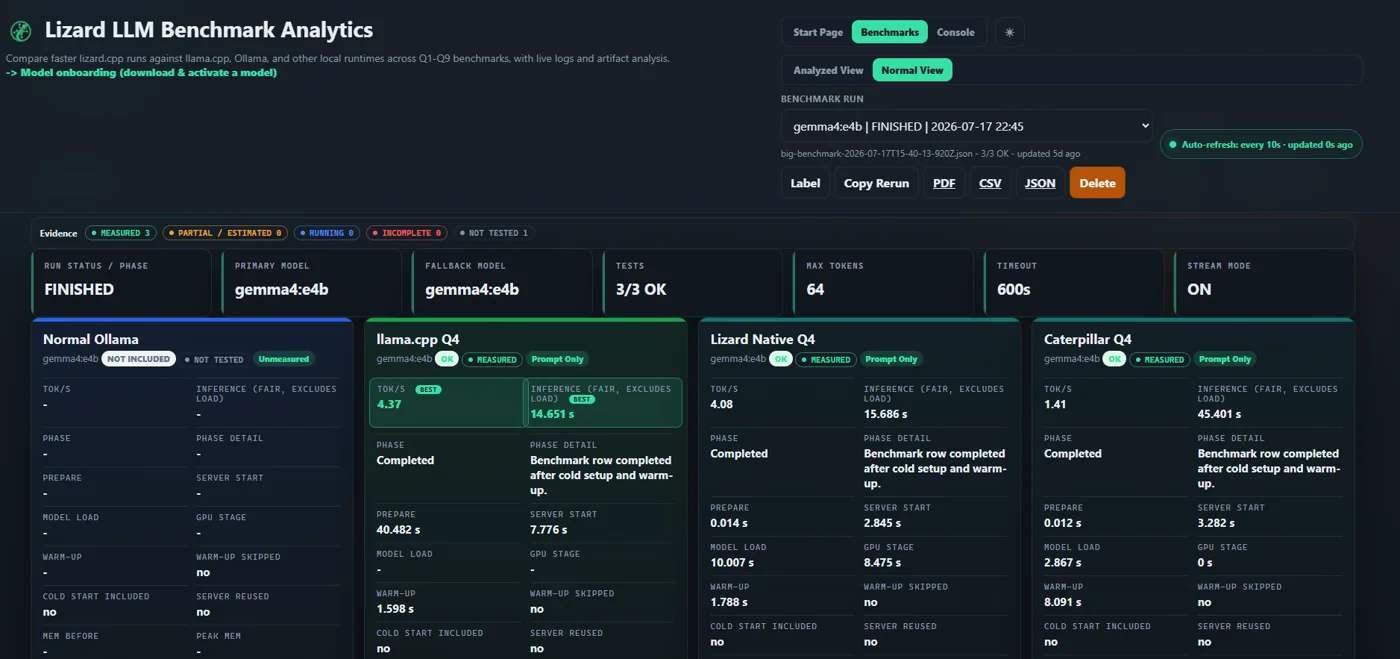Choose the INCOMPLETE 0 evidence badge

(x=406, y=233)
